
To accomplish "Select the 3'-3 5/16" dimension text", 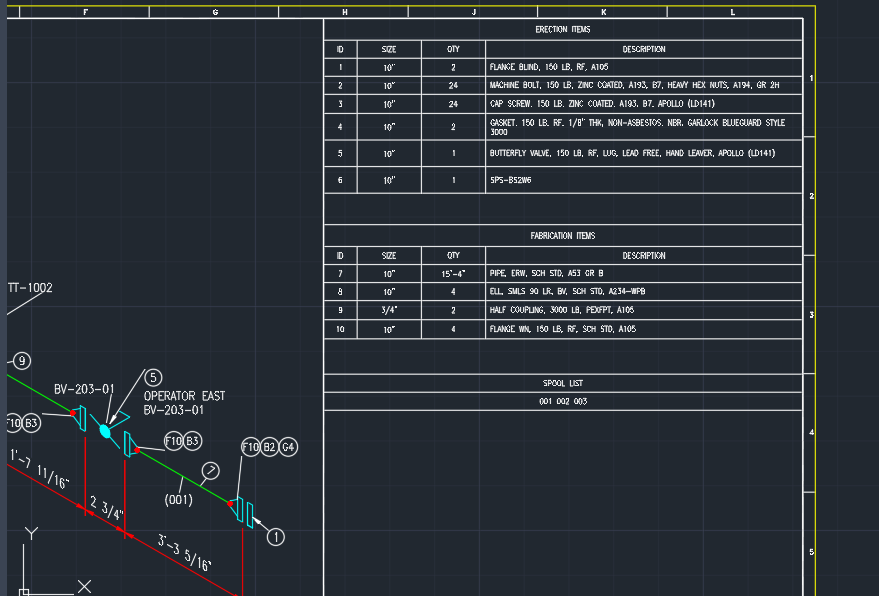I will tap(185, 553).
